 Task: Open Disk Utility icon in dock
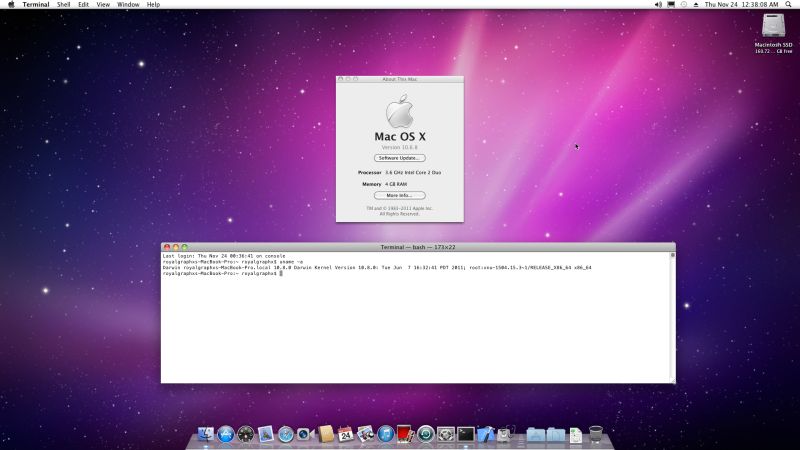pyautogui.click(x=506, y=434)
